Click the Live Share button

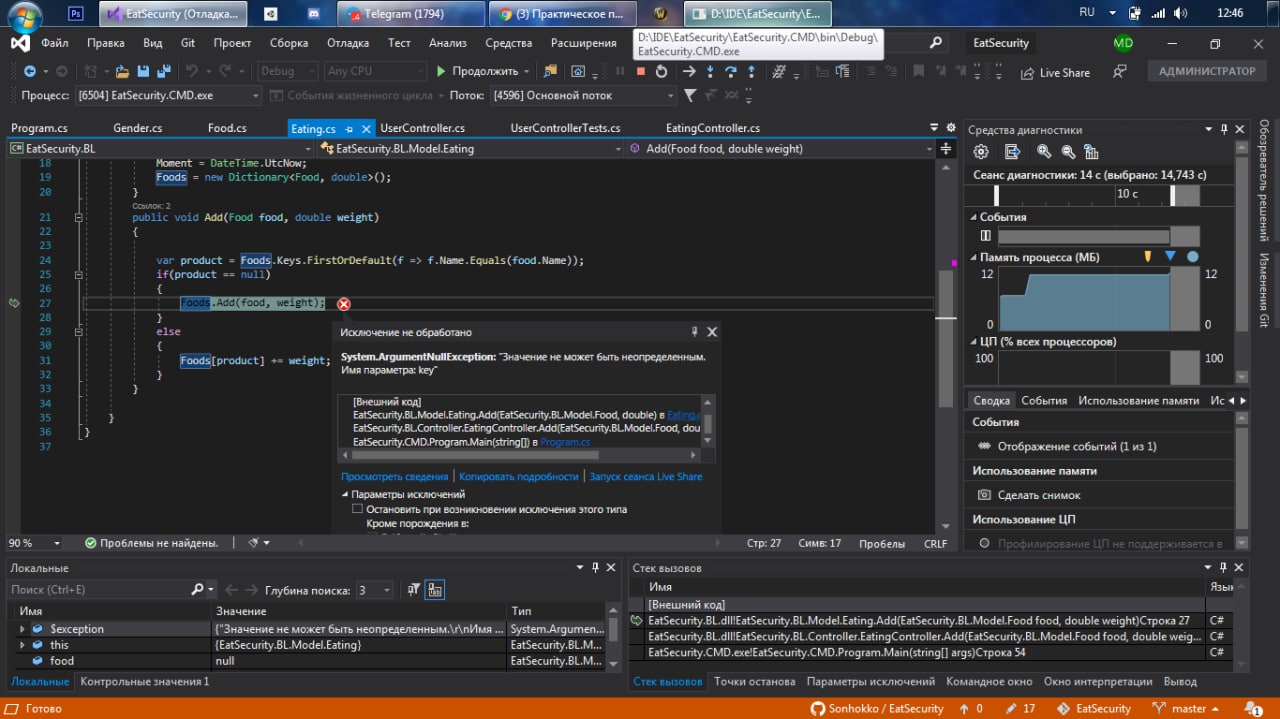click(1055, 73)
